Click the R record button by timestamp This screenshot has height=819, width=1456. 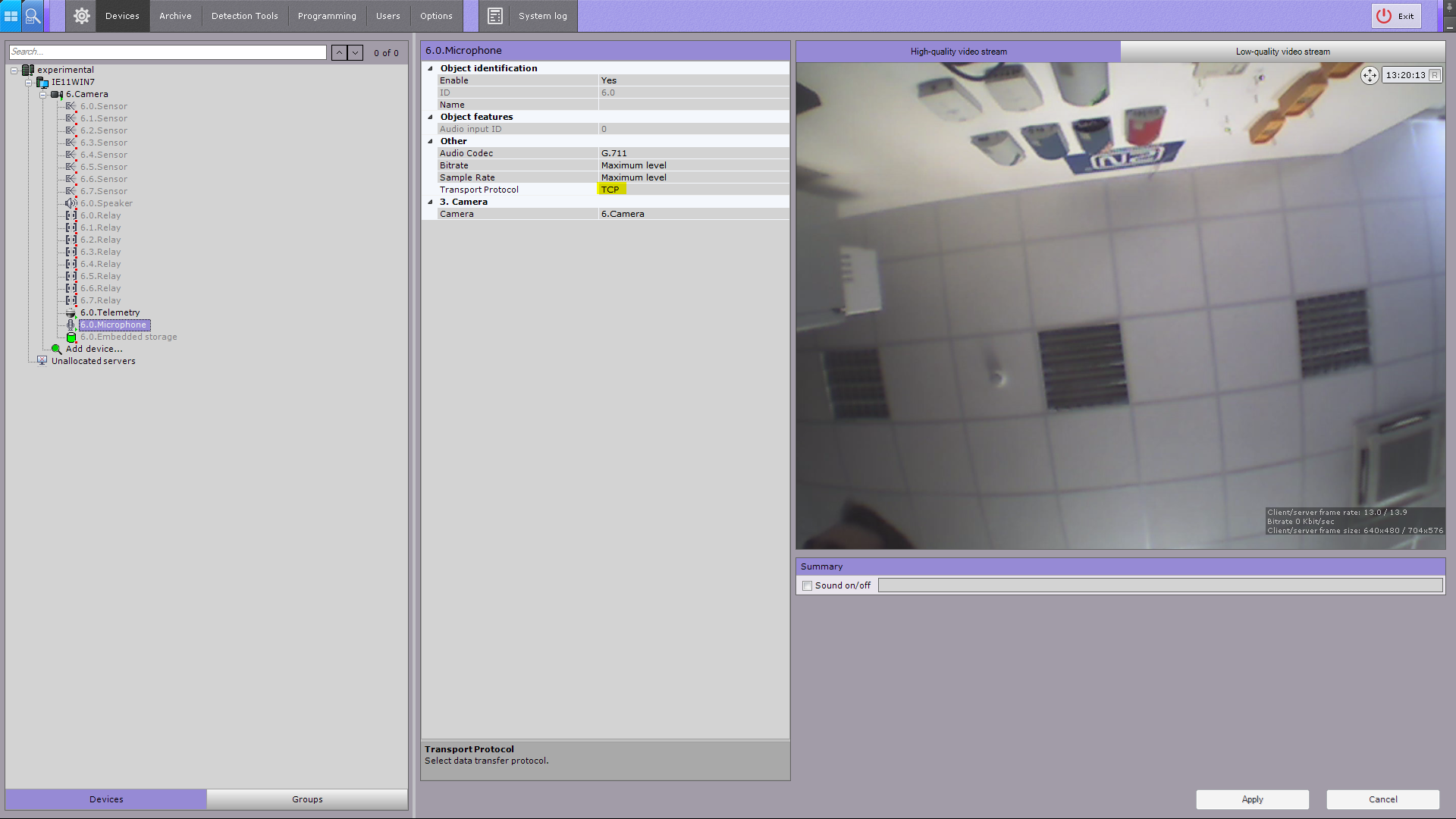[x=1434, y=75]
